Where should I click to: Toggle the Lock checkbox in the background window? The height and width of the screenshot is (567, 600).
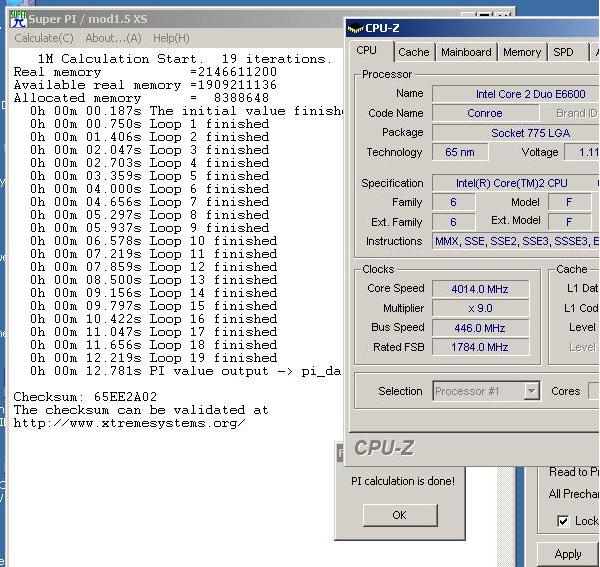pos(563,521)
